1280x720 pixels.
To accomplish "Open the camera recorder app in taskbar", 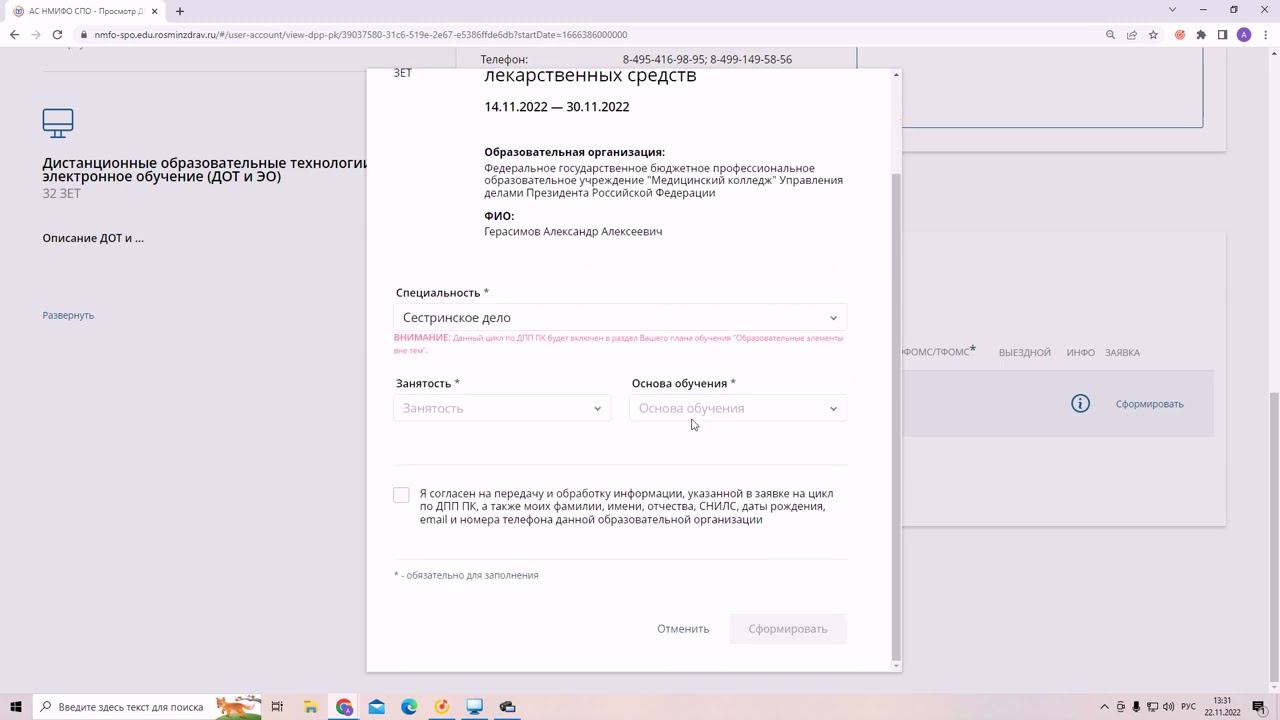I will pos(507,707).
